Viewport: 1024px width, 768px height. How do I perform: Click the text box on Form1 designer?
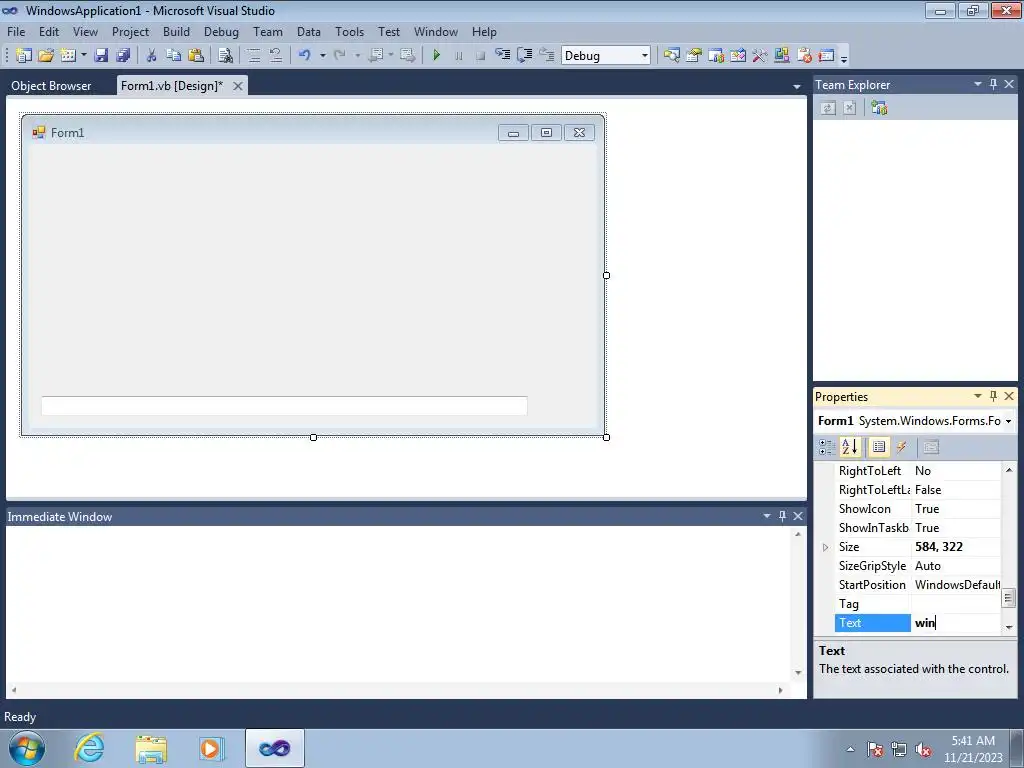pyautogui.click(x=284, y=406)
